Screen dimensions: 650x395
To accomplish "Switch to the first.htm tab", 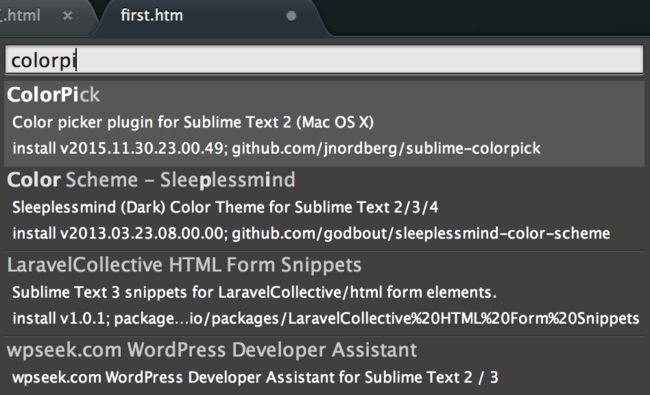I will [x=152, y=16].
